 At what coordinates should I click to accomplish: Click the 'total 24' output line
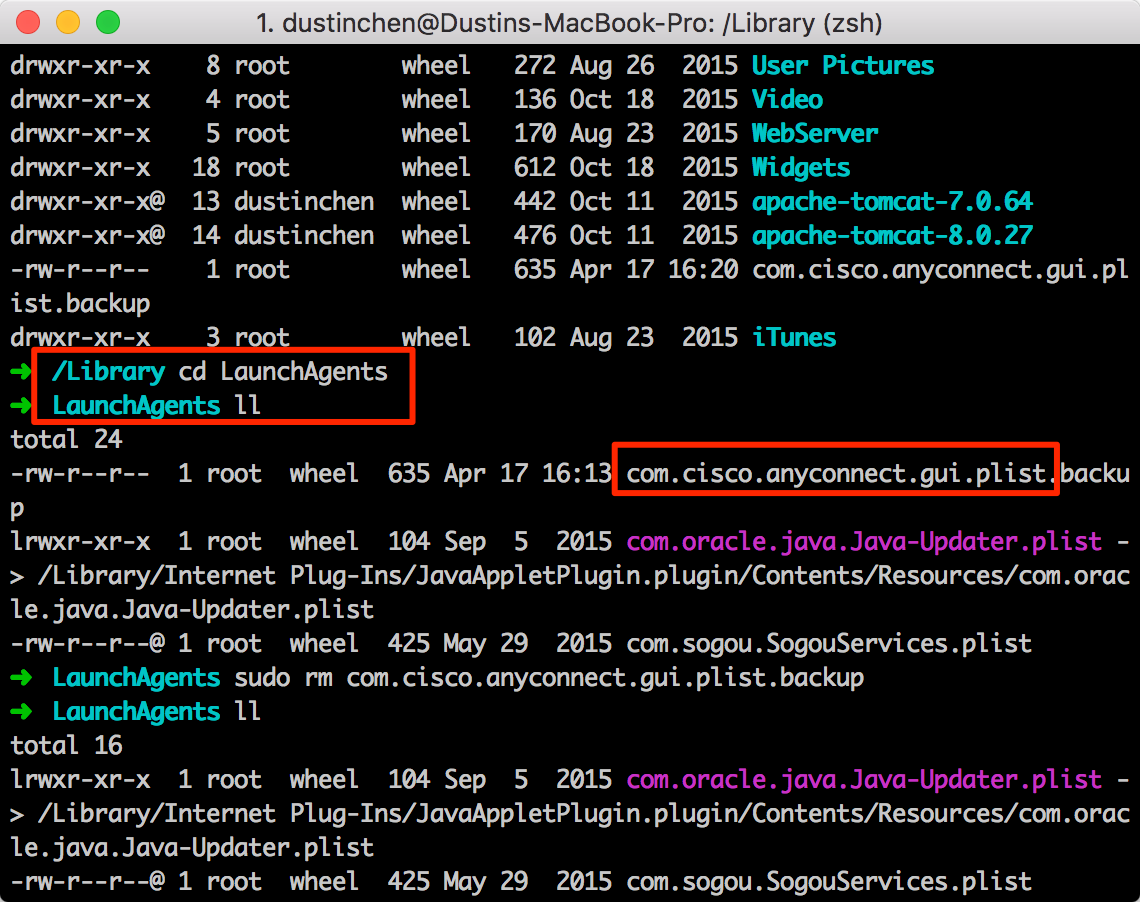click(x=66, y=440)
